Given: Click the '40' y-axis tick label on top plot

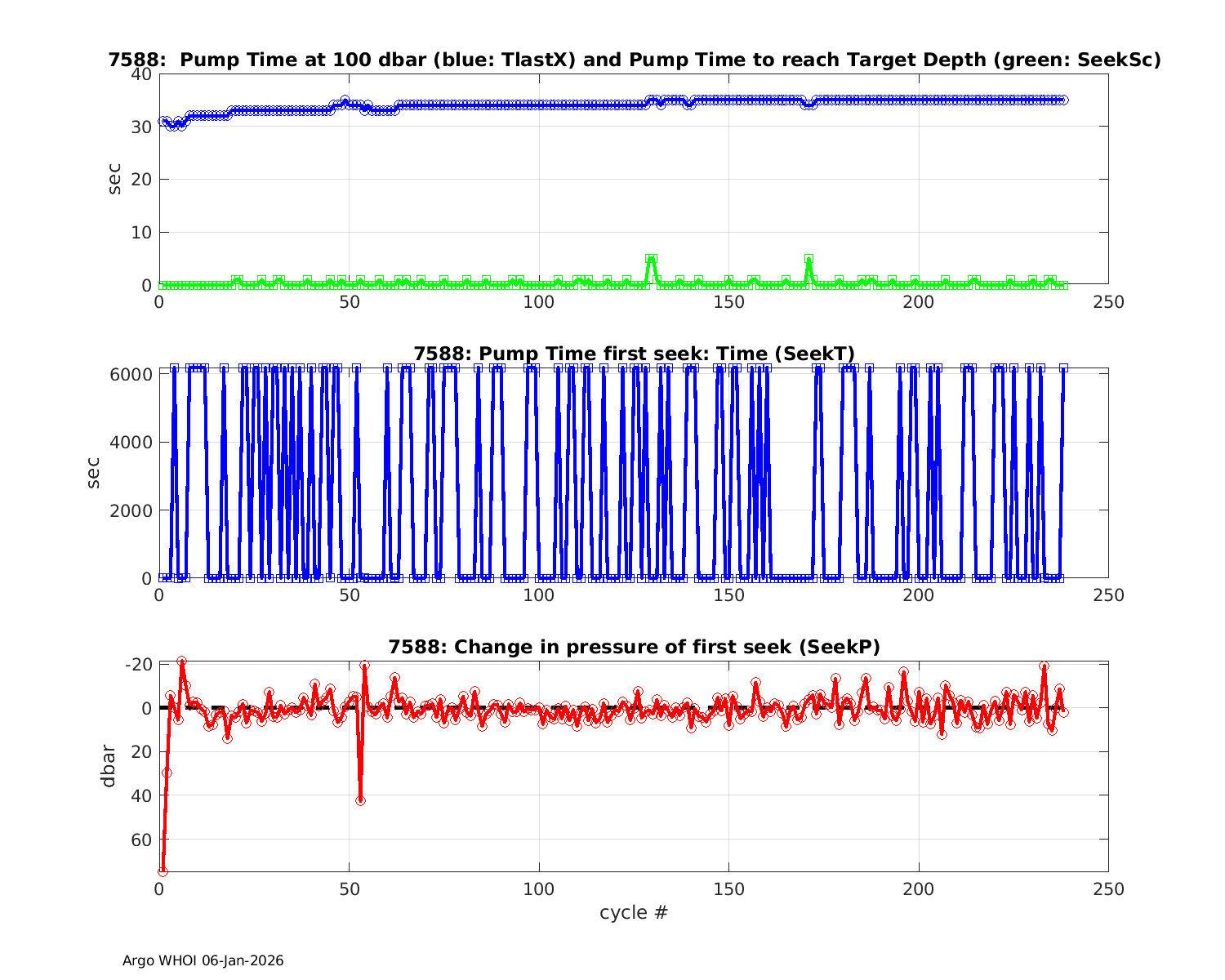Looking at the screenshot, I should pyautogui.click(x=141, y=73).
